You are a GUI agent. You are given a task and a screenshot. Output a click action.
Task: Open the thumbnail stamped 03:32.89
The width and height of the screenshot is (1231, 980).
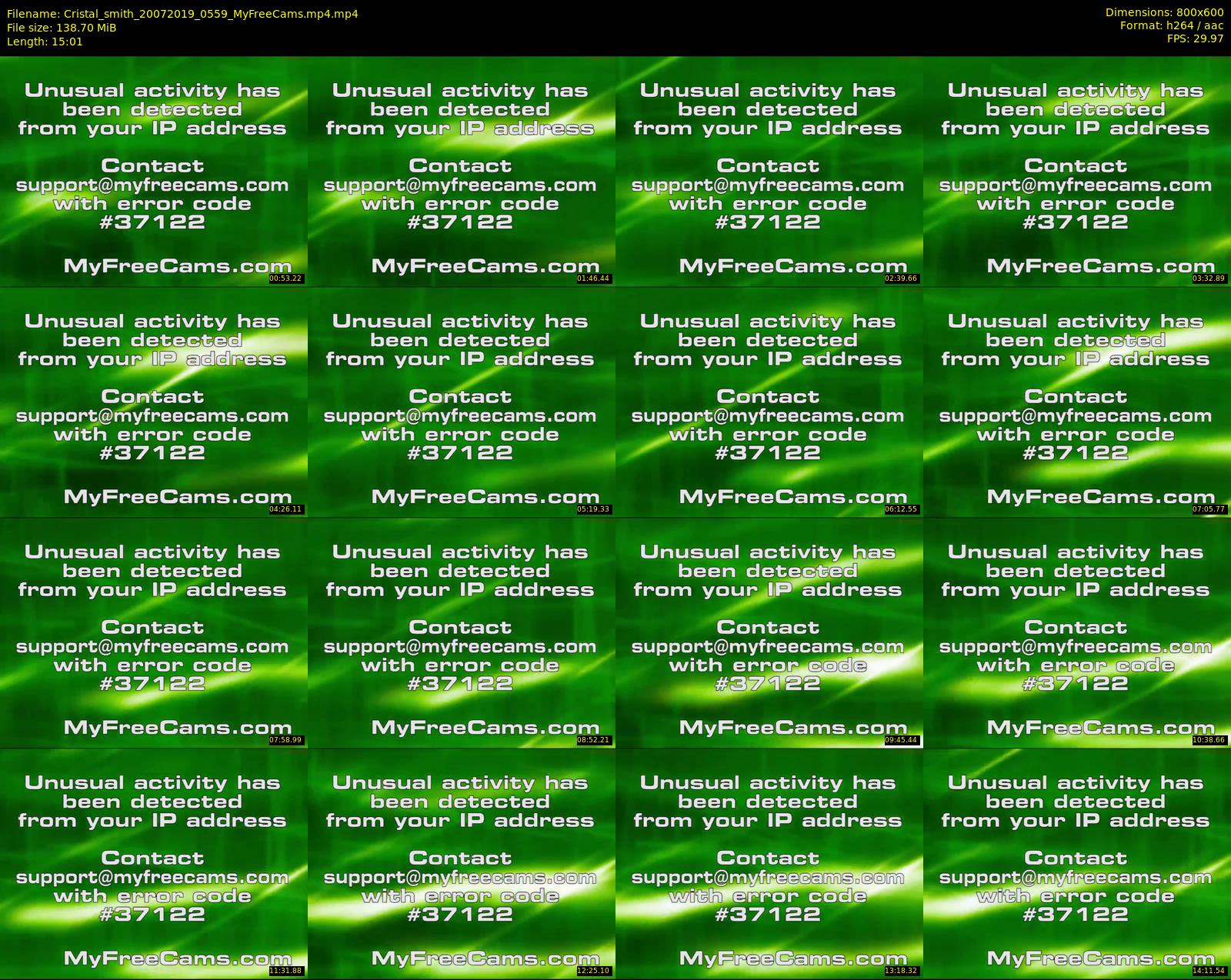click(1076, 171)
